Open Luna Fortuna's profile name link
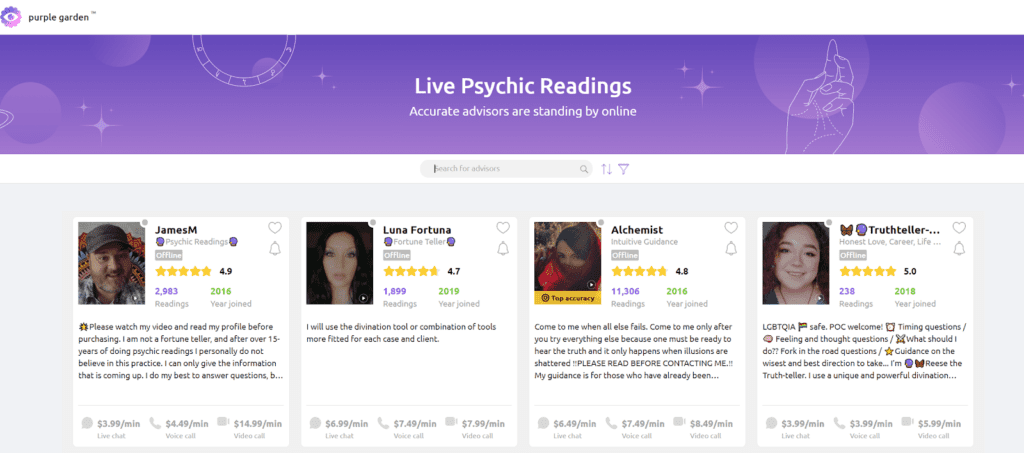Viewport: 1024px width, 453px height. pyautogui.click(x=417, y=230)
